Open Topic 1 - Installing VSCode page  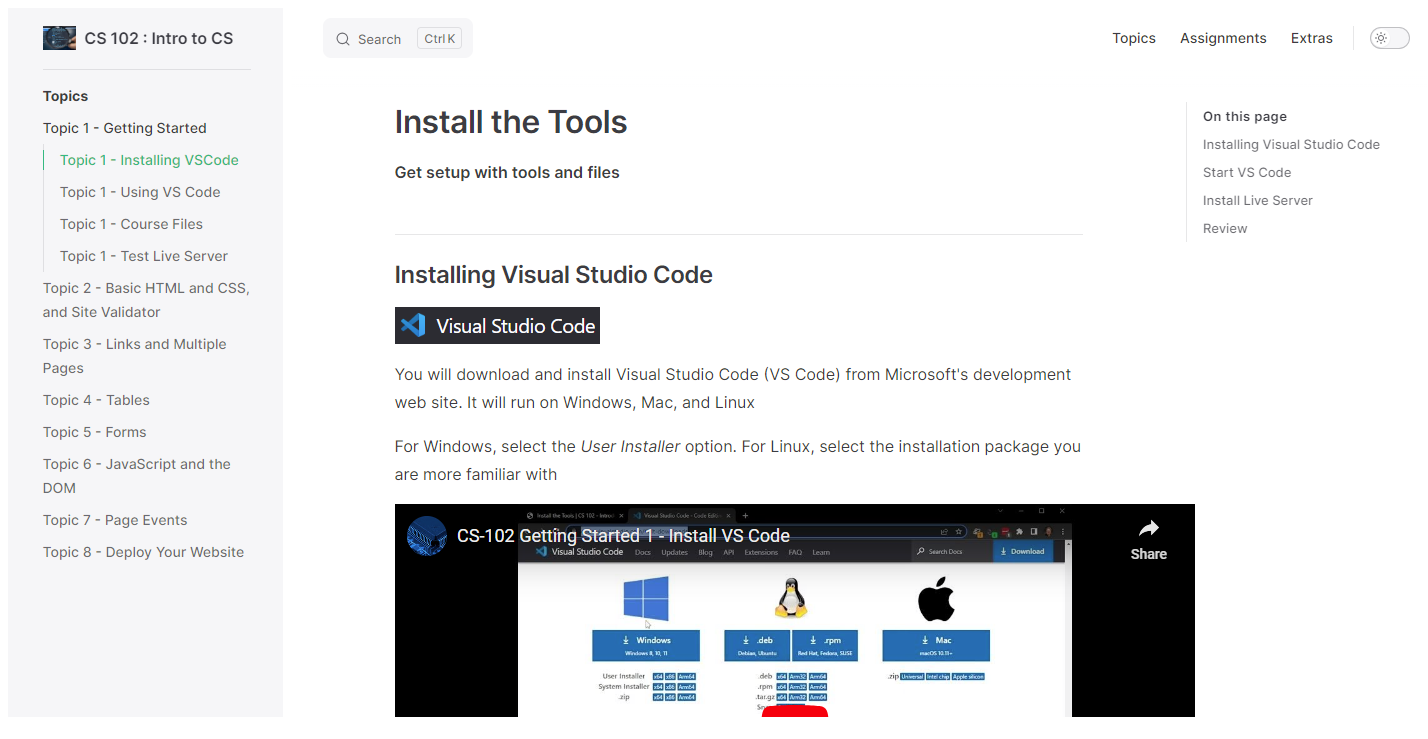[149, 160]
